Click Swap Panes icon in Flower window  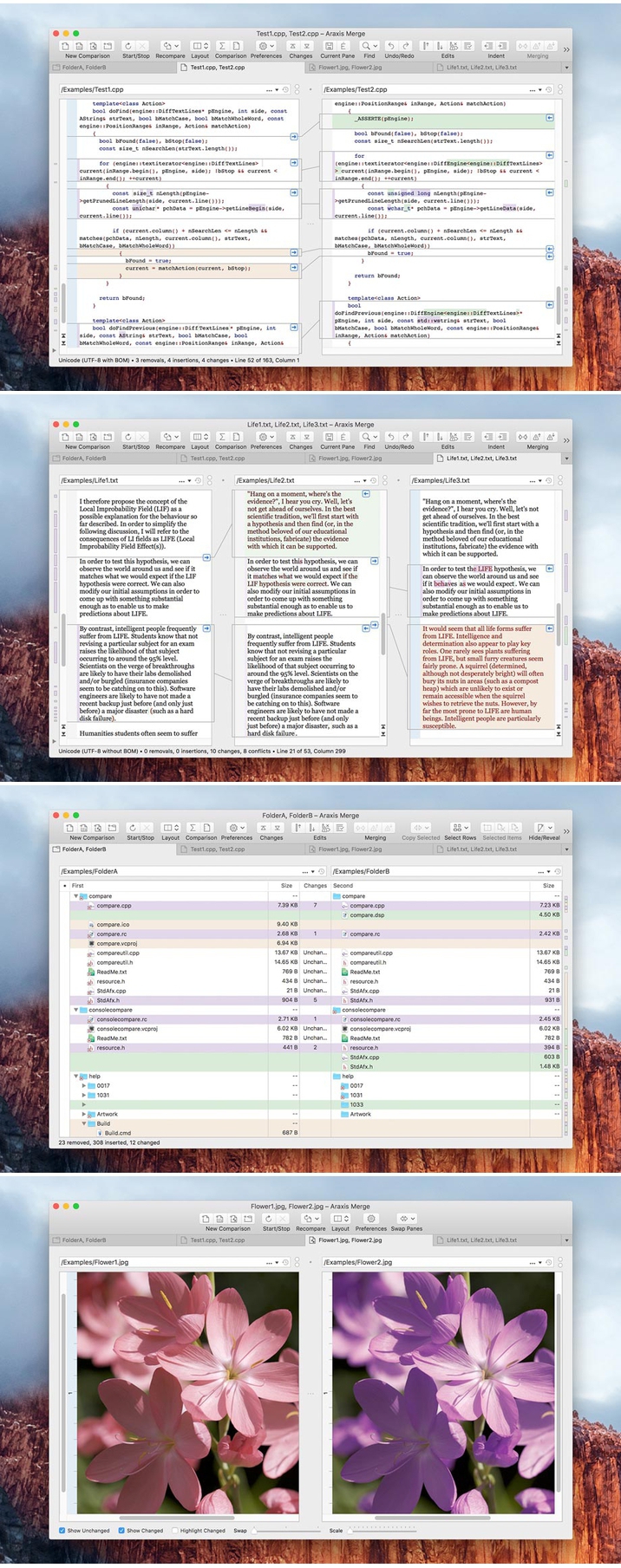pos(407,1219)
